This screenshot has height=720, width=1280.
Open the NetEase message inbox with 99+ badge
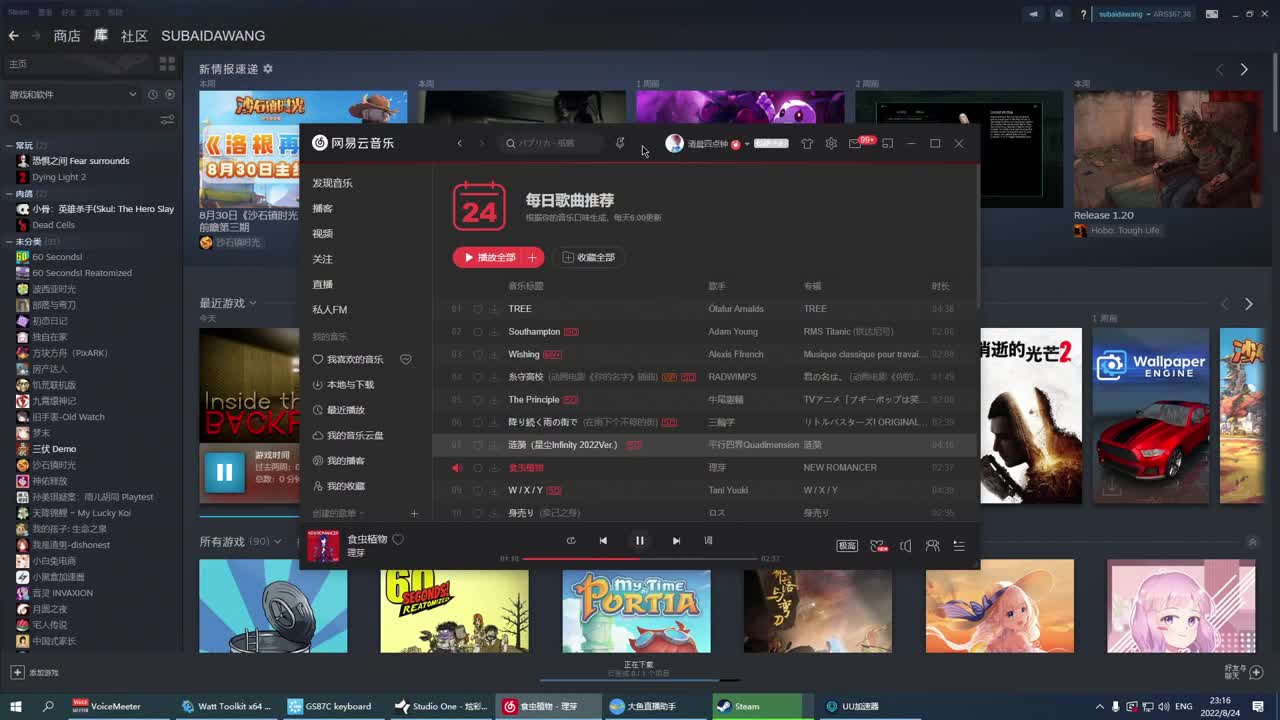tap(855, 144)
